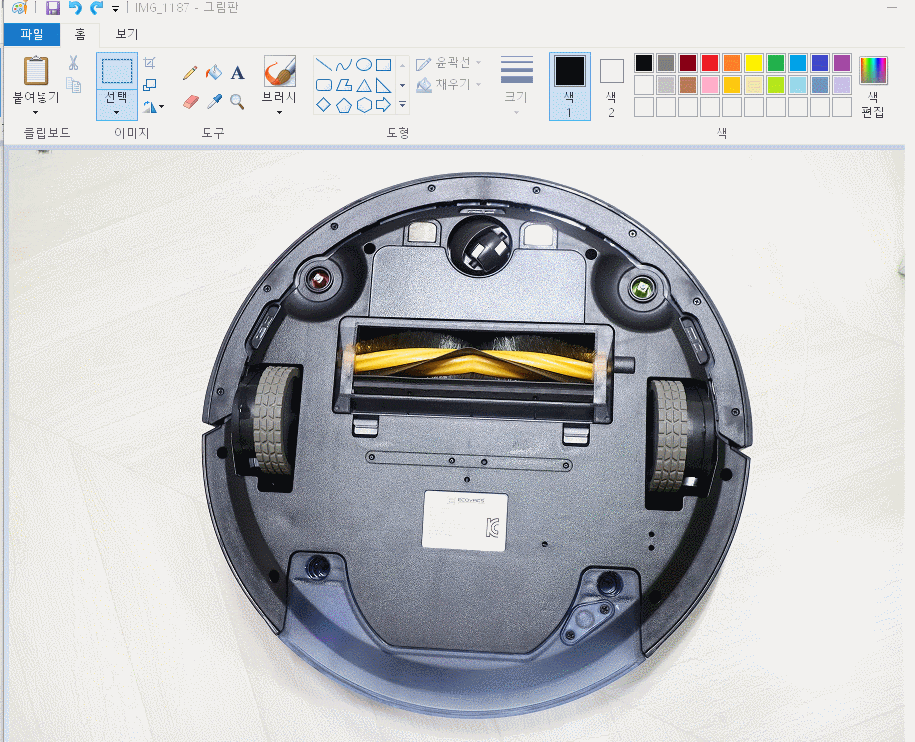The image size is (915, 742).
Task: Choose the Curve shape
Action: click(344, 65)
